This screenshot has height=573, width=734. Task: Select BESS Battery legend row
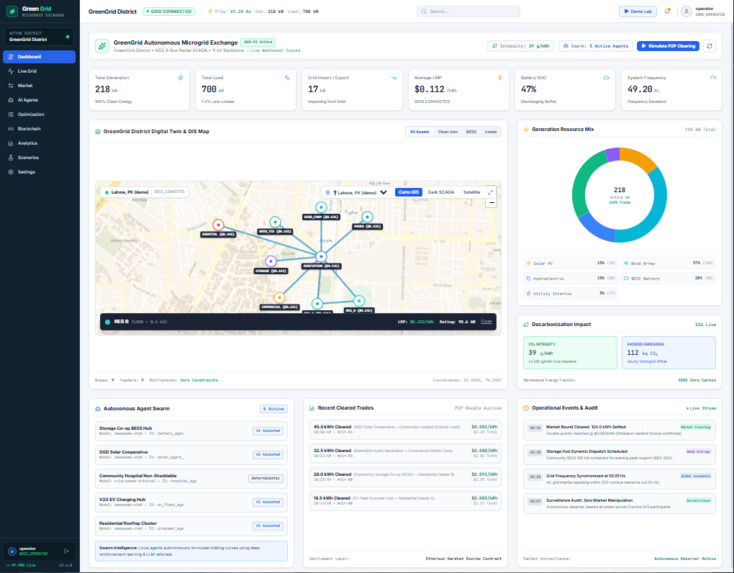point(669,278)
